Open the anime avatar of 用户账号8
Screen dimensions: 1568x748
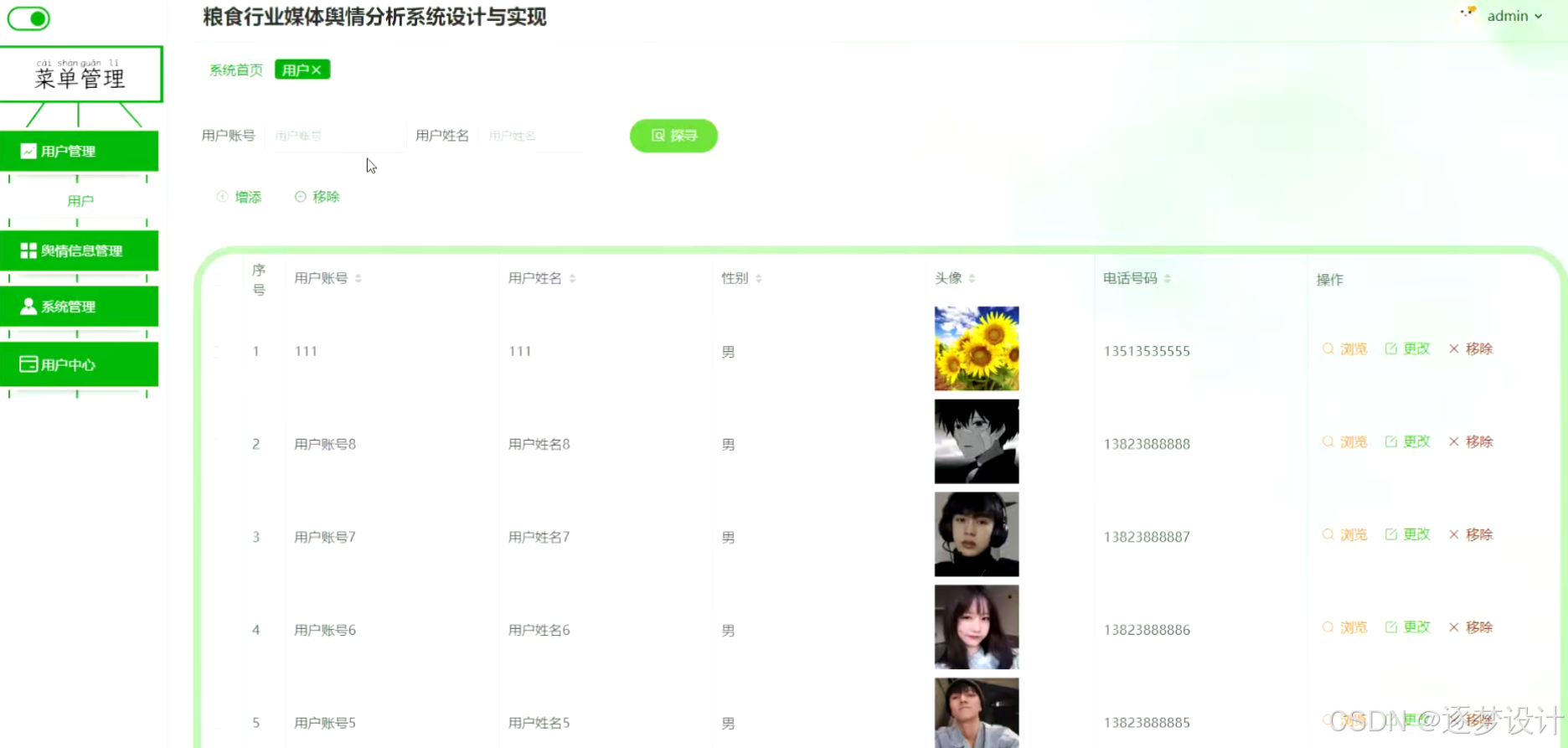[977, 441]
